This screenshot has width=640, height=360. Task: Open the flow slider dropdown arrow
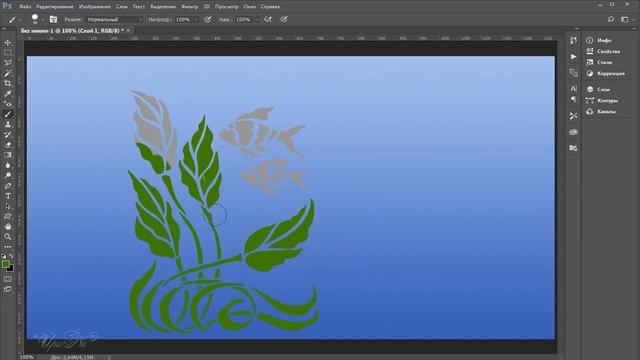[x=256, y=19]
